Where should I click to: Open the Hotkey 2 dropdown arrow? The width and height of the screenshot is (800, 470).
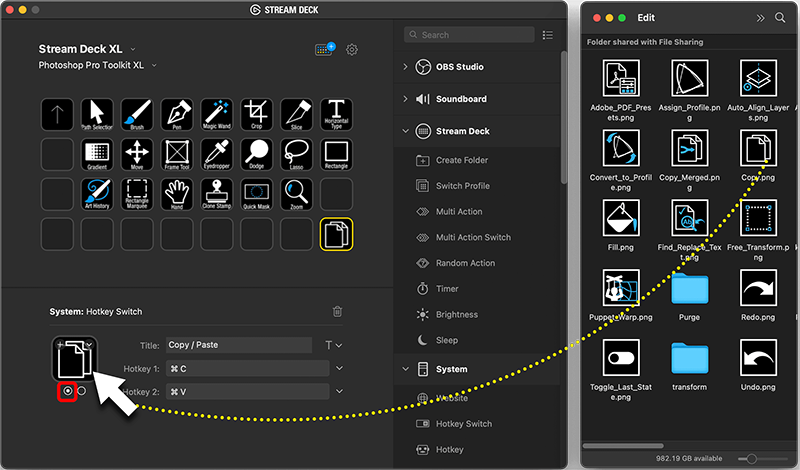click(339, 391)
